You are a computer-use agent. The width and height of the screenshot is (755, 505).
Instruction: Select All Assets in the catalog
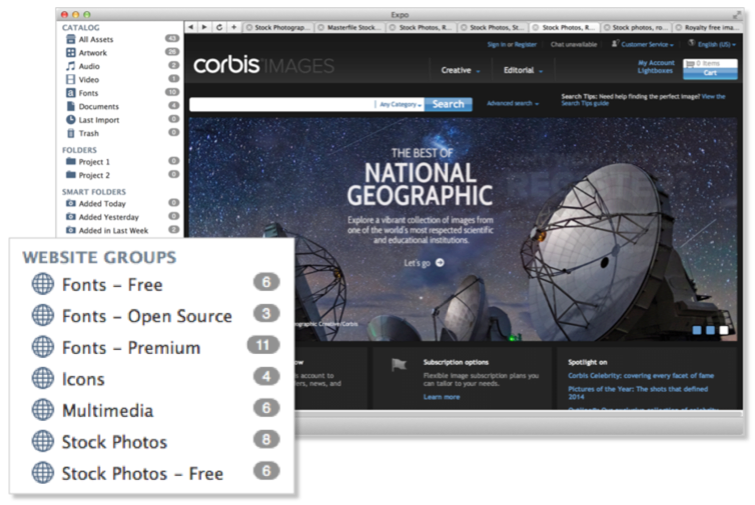122,39
